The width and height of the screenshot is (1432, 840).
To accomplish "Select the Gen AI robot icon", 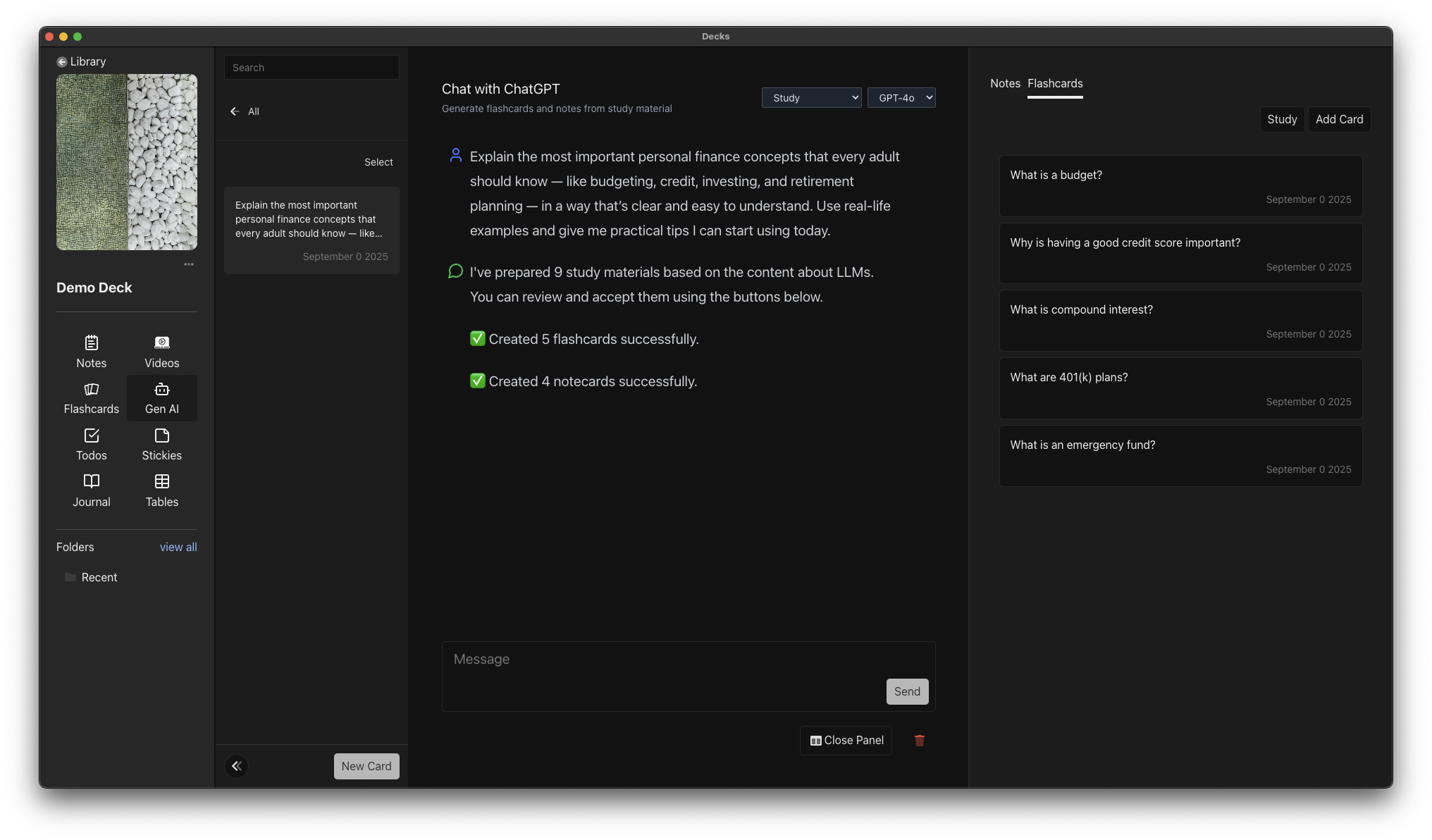I will coord(162,390).
